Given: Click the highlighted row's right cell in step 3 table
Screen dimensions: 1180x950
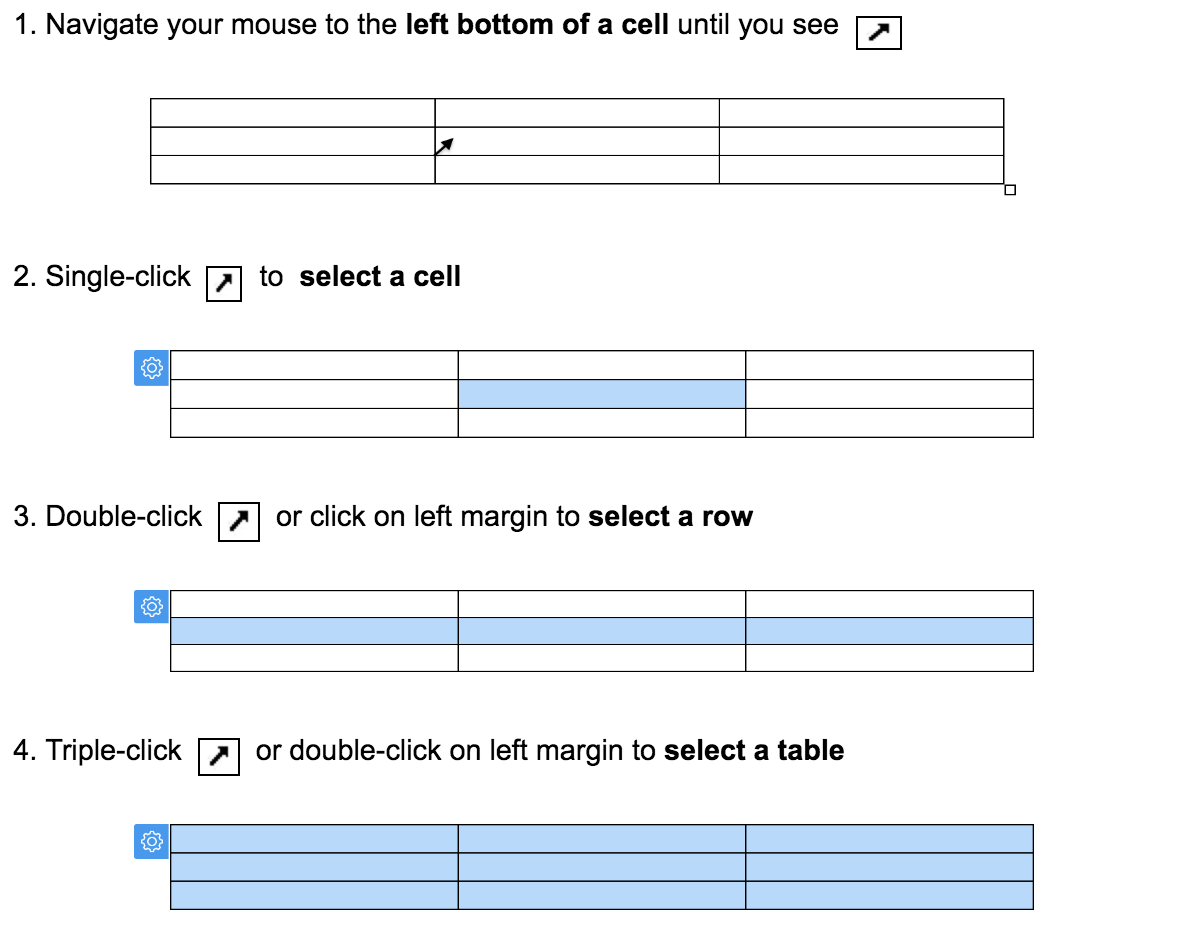Looking at the screenshot, I should tap(889, 631).
